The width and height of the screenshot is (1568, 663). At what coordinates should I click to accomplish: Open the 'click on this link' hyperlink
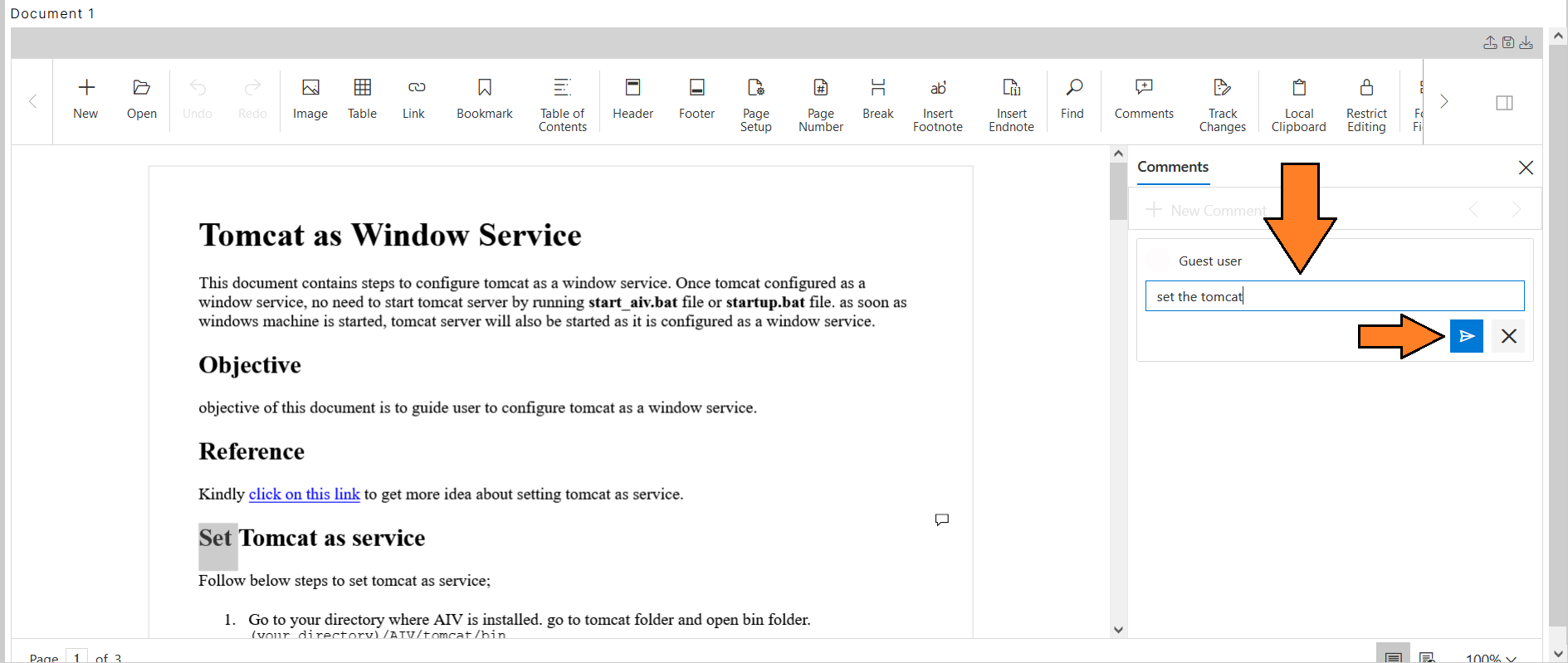click(x=305, y=495)
